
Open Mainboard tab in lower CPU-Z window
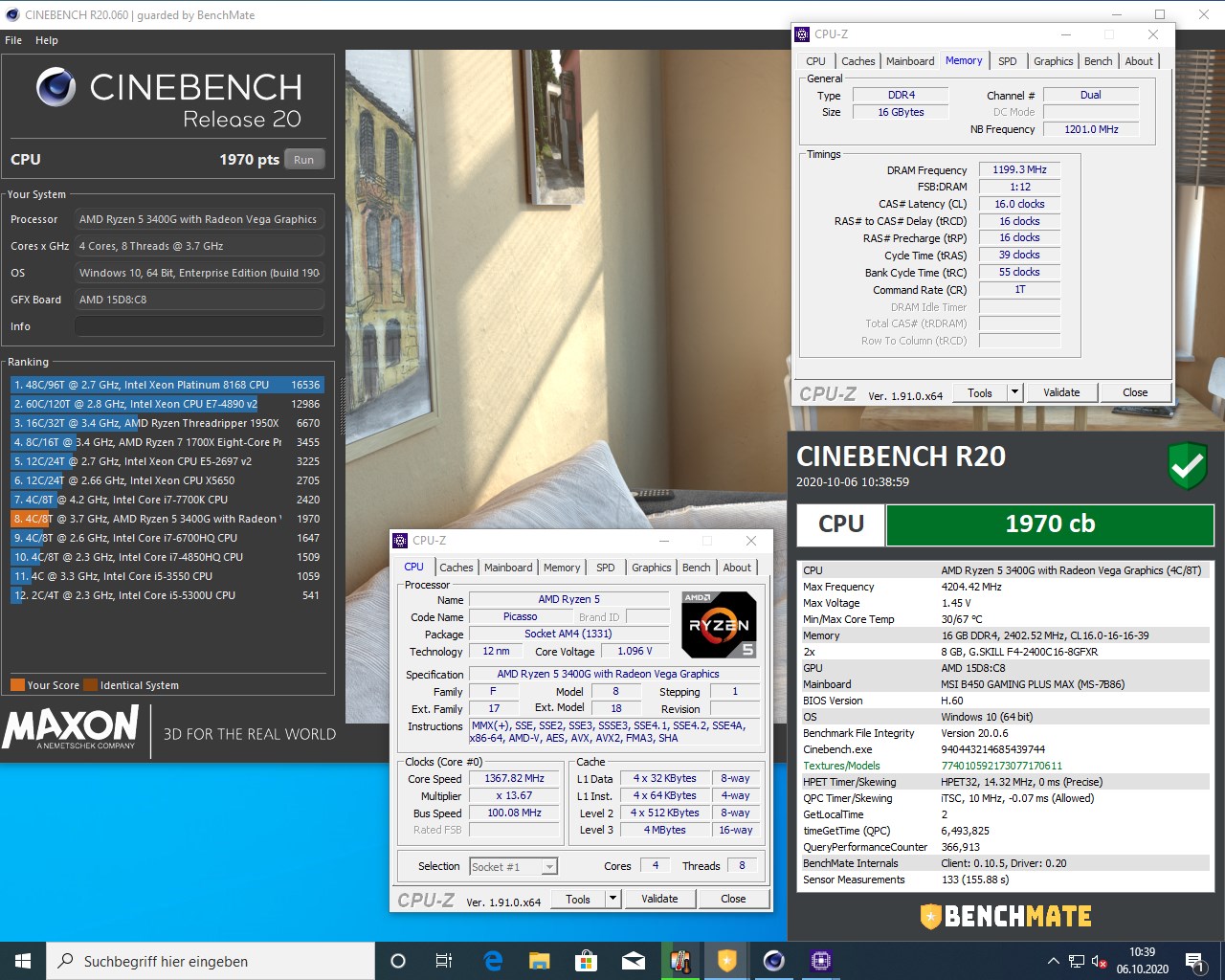[508, 568]
